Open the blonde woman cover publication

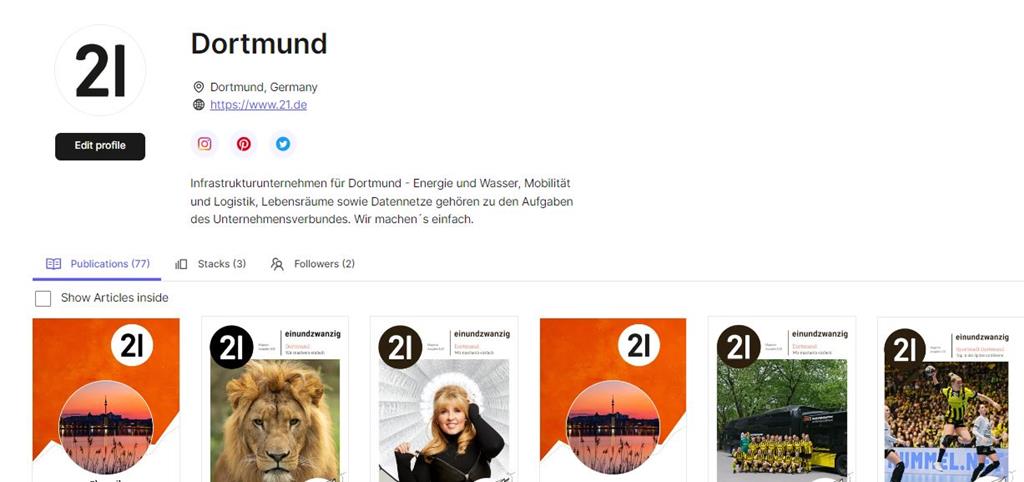[444, 400]
